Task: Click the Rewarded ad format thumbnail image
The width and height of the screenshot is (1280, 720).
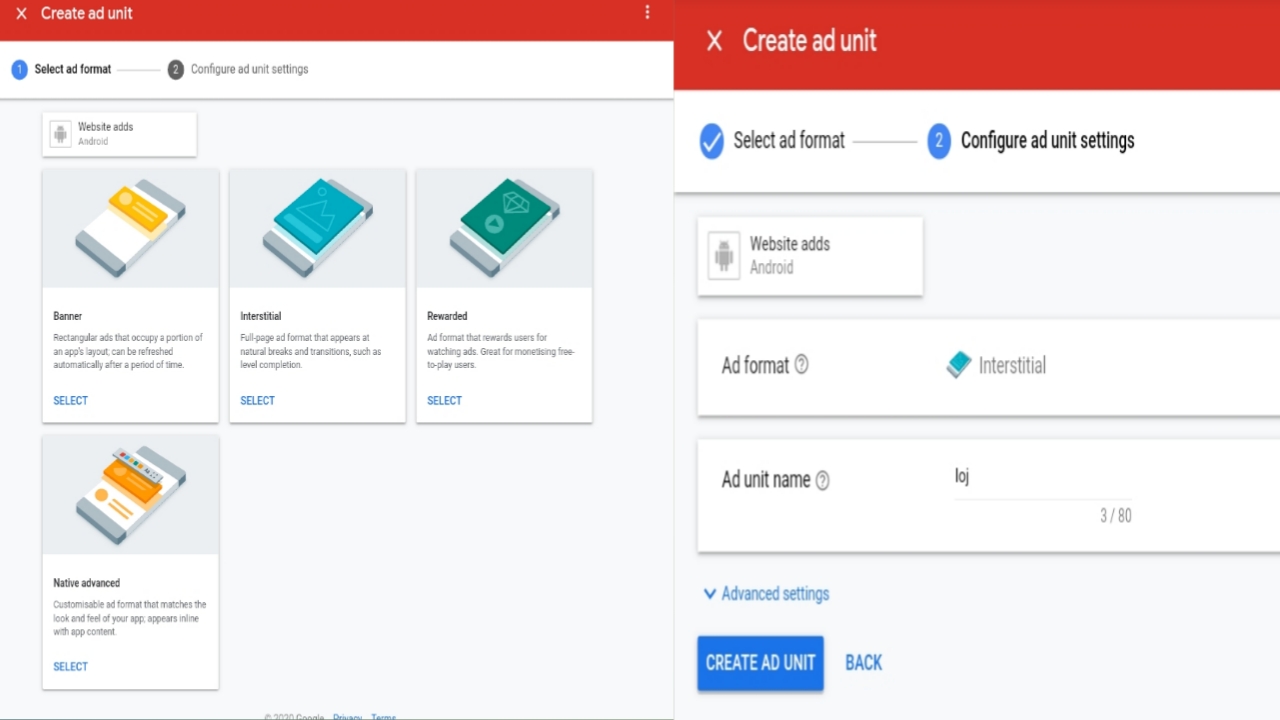Action: (504, 227)
